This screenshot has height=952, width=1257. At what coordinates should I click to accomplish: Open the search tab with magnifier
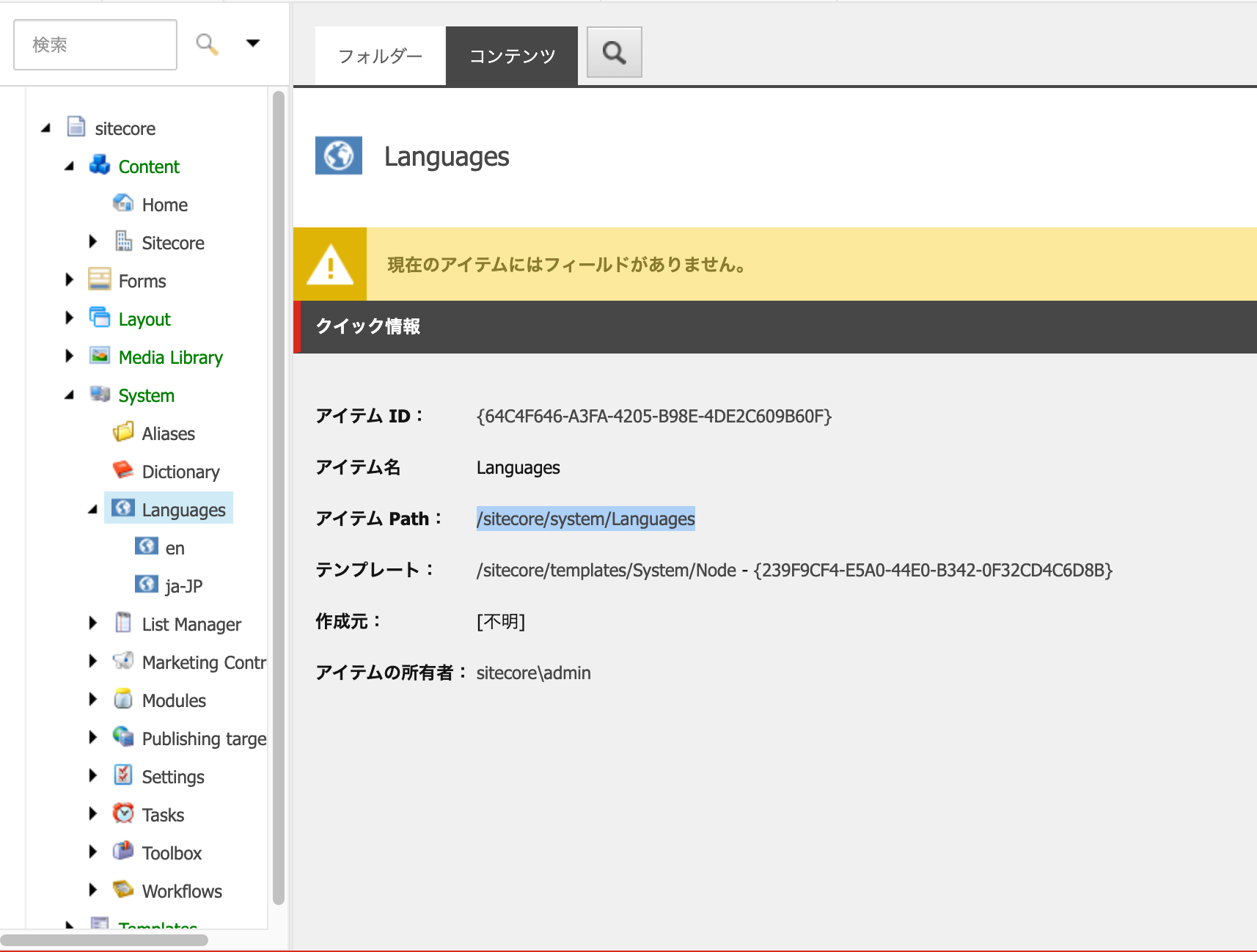pos(615,52)
